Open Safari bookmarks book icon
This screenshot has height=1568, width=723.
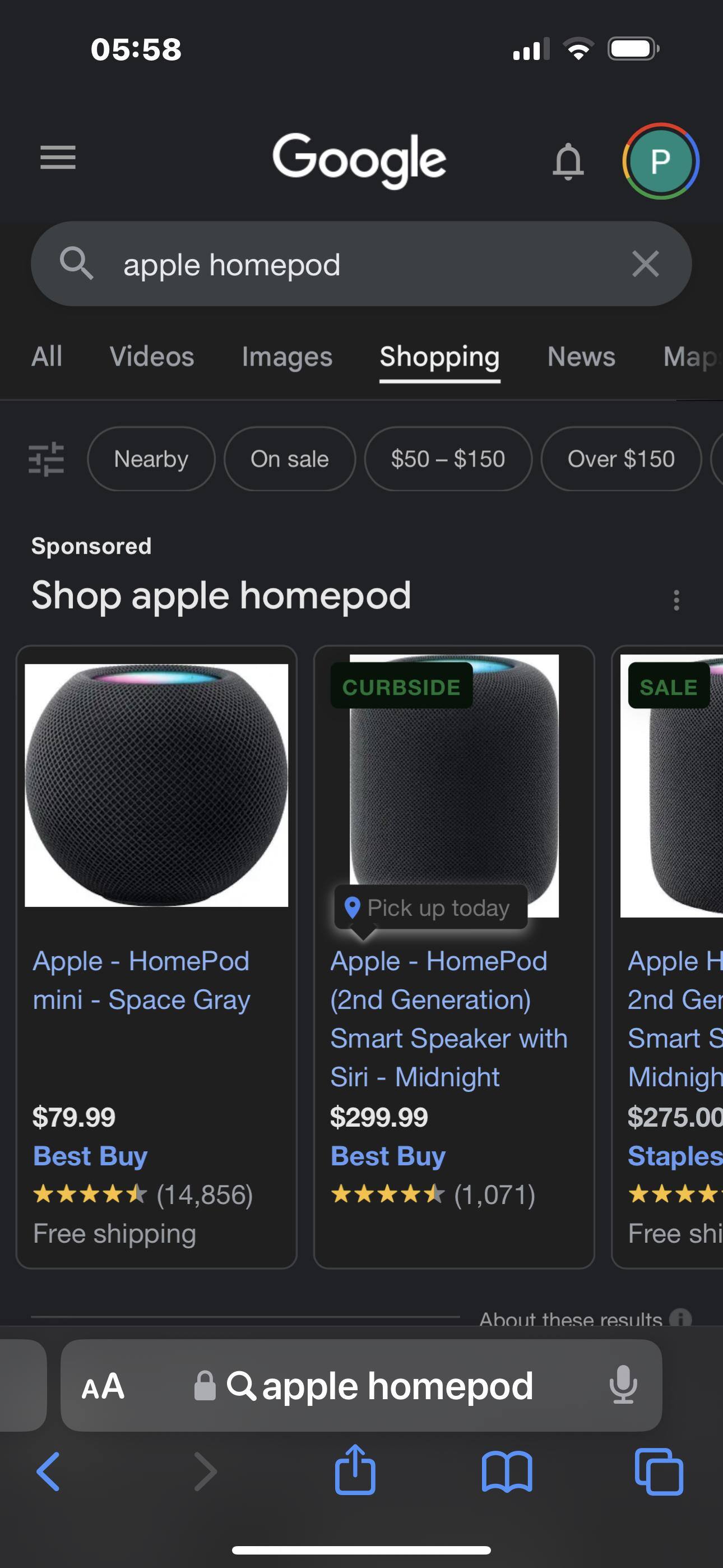pyautogui.click(x=507, y=1473)
